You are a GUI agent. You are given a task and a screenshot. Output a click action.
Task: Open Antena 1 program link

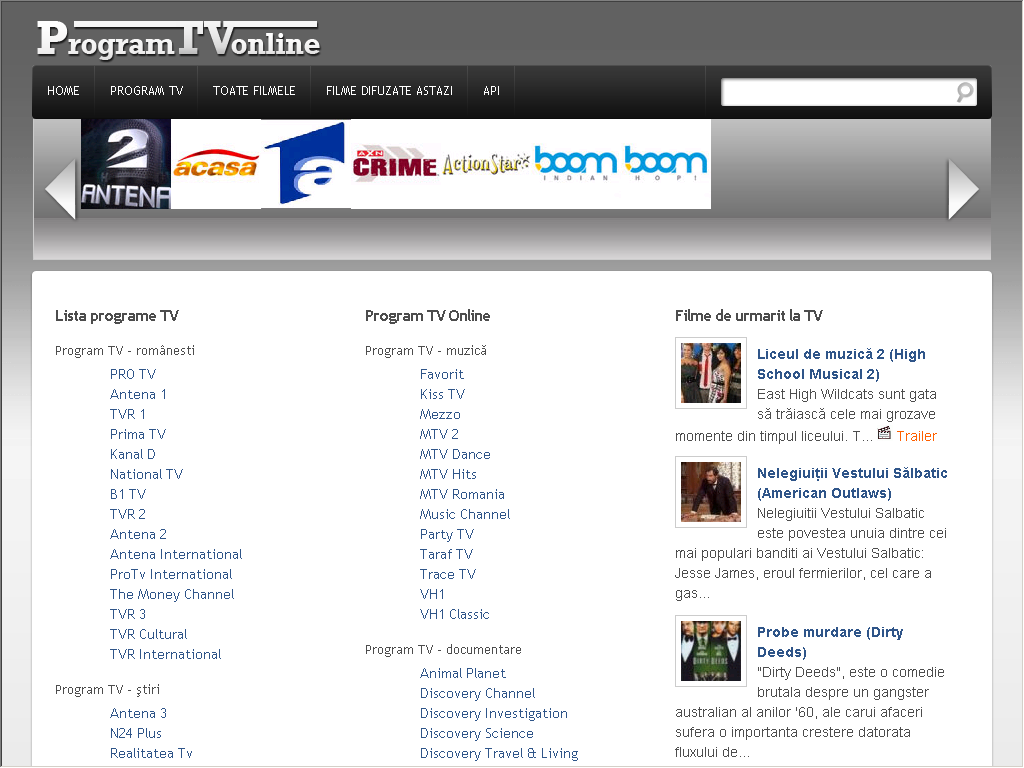138,394
